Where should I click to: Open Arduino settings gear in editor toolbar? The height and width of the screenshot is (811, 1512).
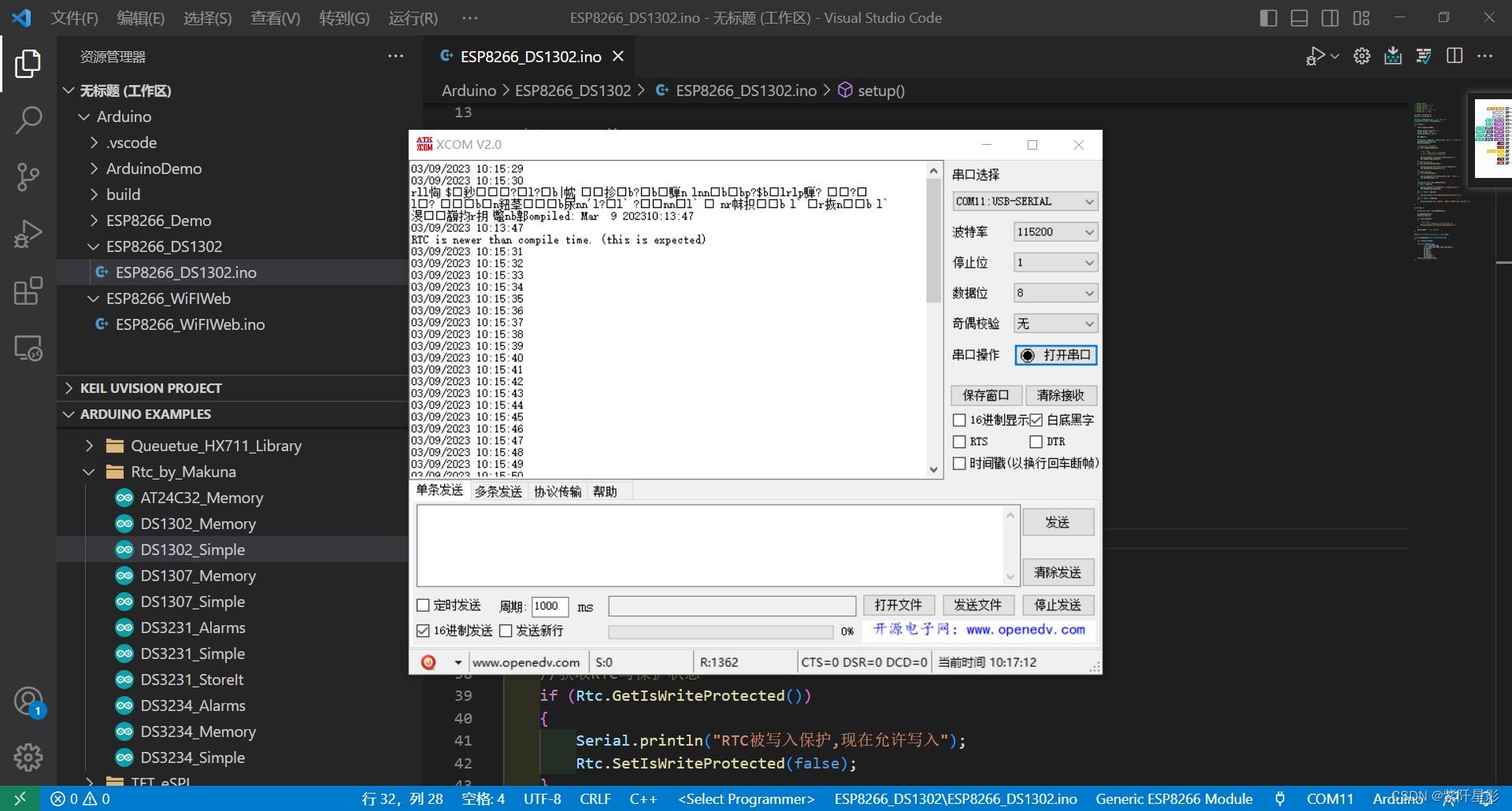tap(1362, 56)
